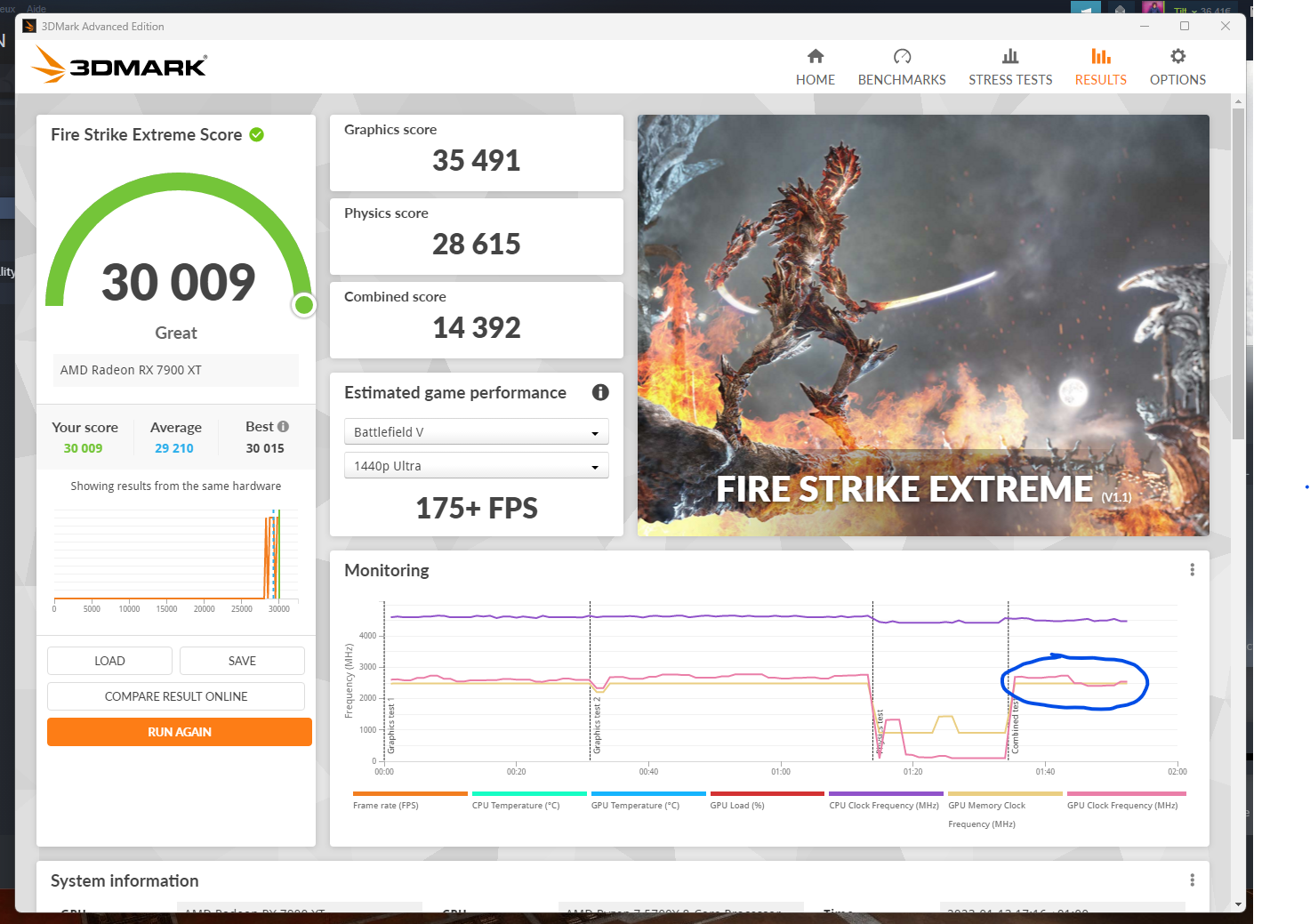Switch to the STRESS TESTS tab
Screen dimensions: 1310x924
point(1010,68)
